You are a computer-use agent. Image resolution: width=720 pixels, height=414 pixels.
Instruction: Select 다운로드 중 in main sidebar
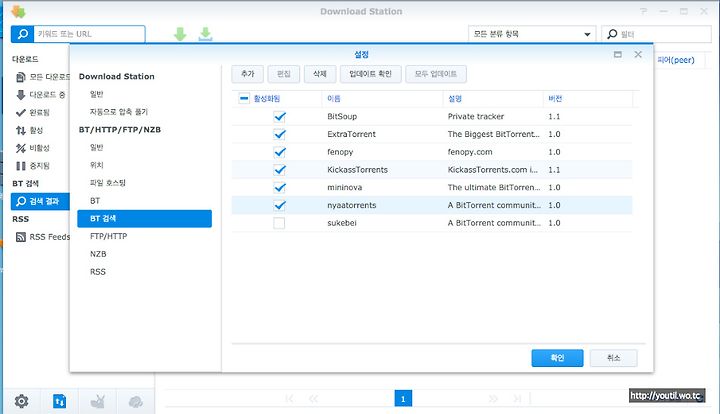click(41, 95)
